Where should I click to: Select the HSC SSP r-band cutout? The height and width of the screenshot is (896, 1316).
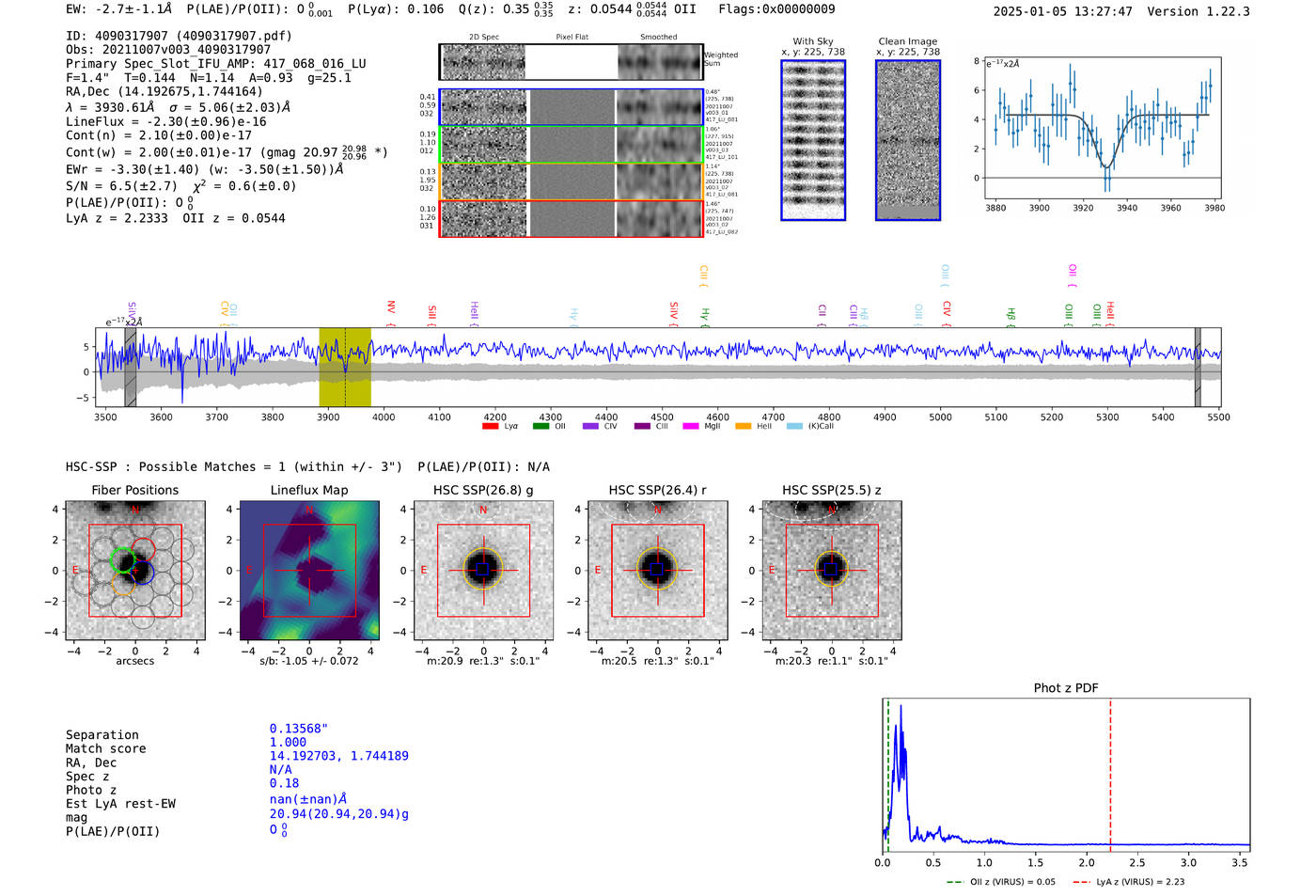(657, 571)
